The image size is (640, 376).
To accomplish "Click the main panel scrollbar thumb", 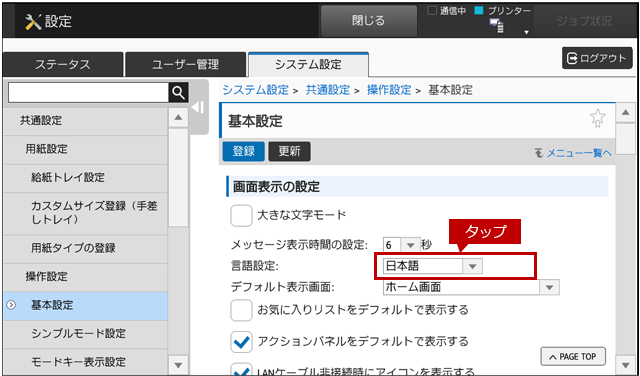I will [x=625, y=139].
